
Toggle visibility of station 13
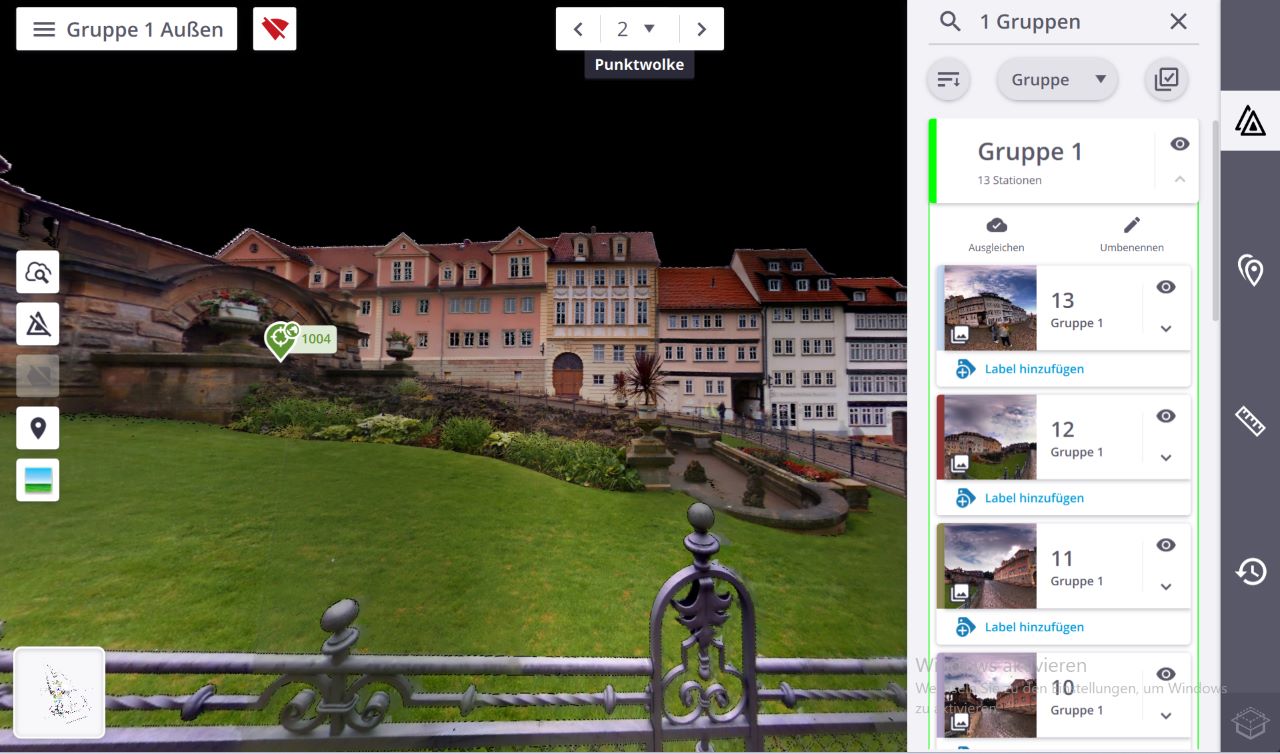pyautogui.click(x=1166, y=287)
